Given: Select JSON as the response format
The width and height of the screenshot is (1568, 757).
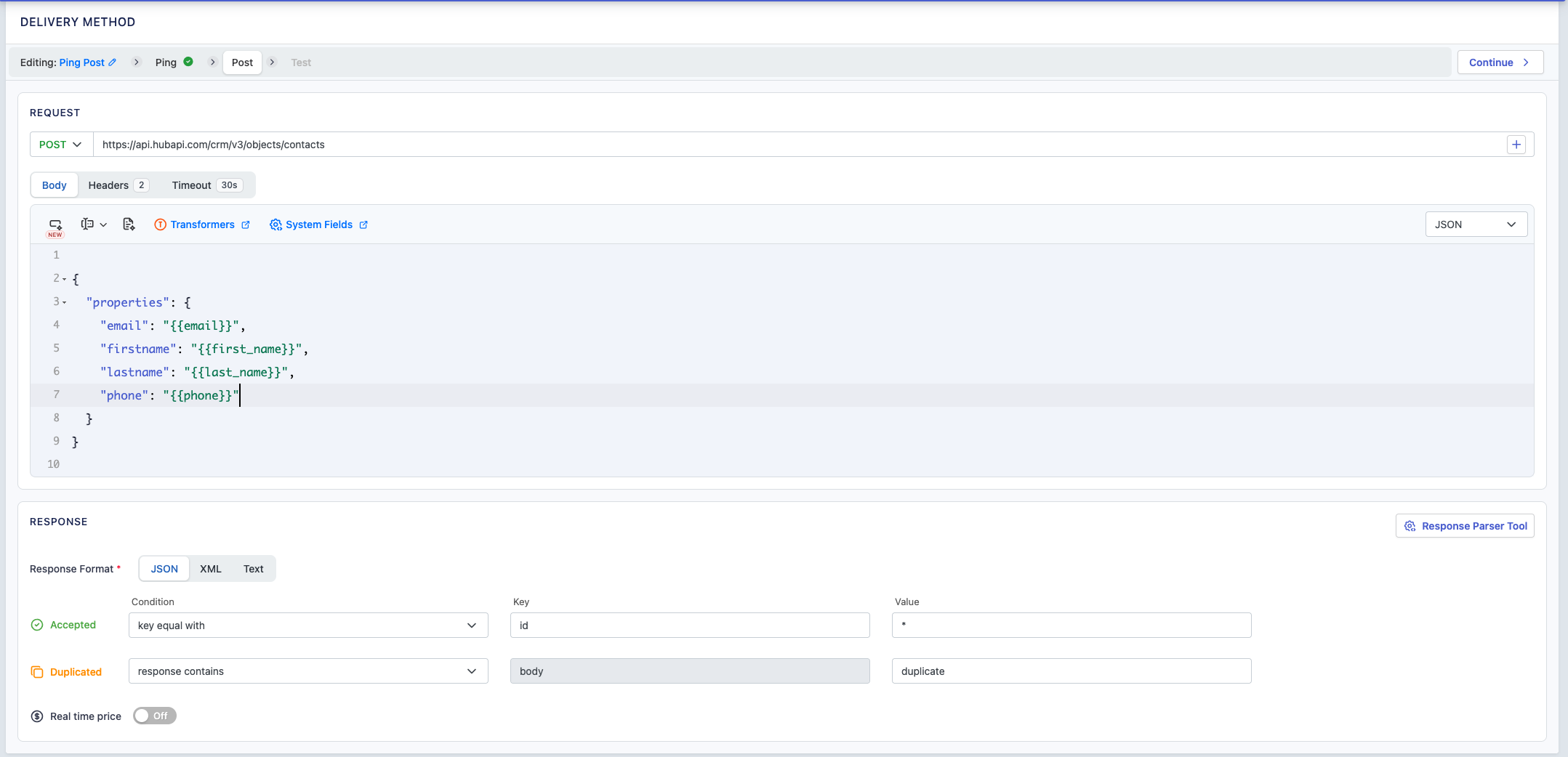Looking at the screenshot, I should [x=164, y=569].
